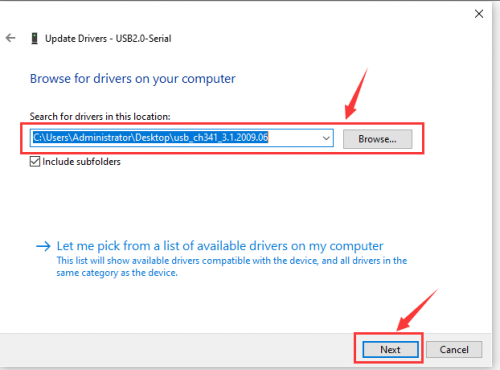Click the Include subfolders label text
The width and height of the screenshot is (500, 370).
(81, 162)
